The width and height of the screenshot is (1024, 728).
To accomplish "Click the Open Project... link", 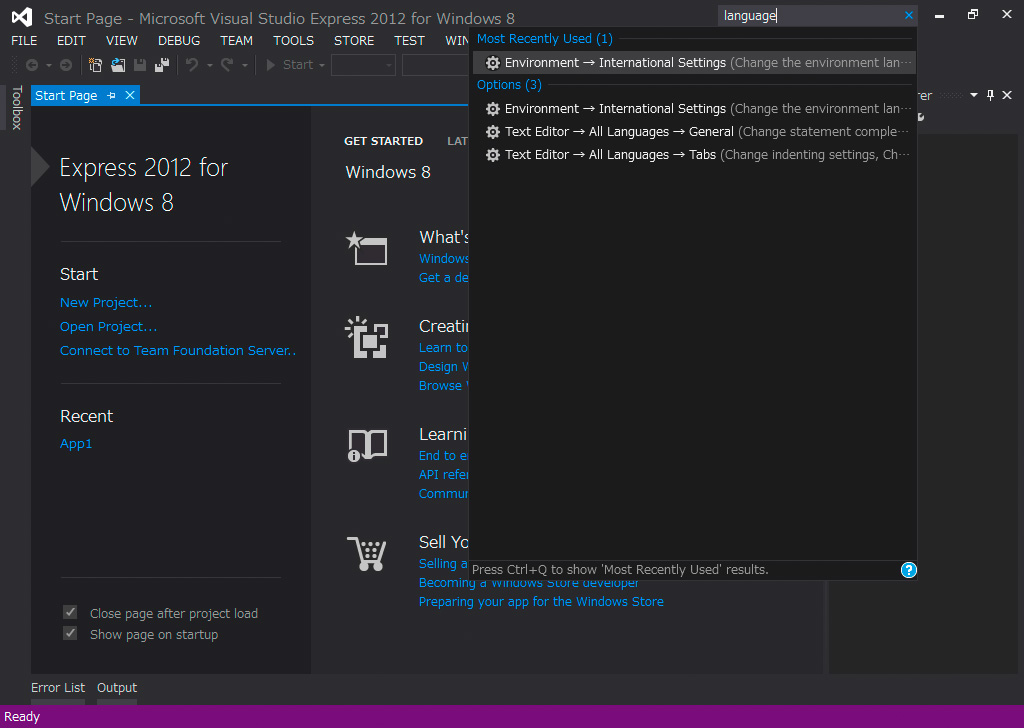I will (108, 326).
